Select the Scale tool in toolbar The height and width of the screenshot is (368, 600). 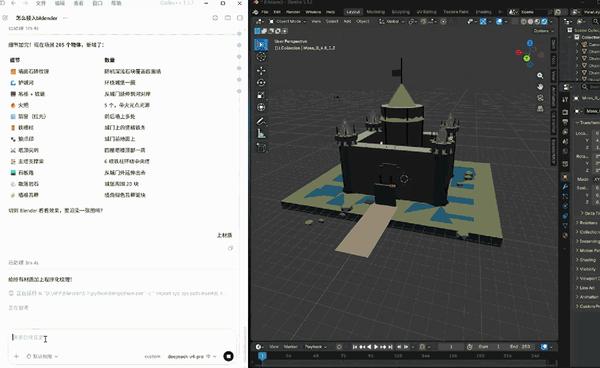(261, 95)
